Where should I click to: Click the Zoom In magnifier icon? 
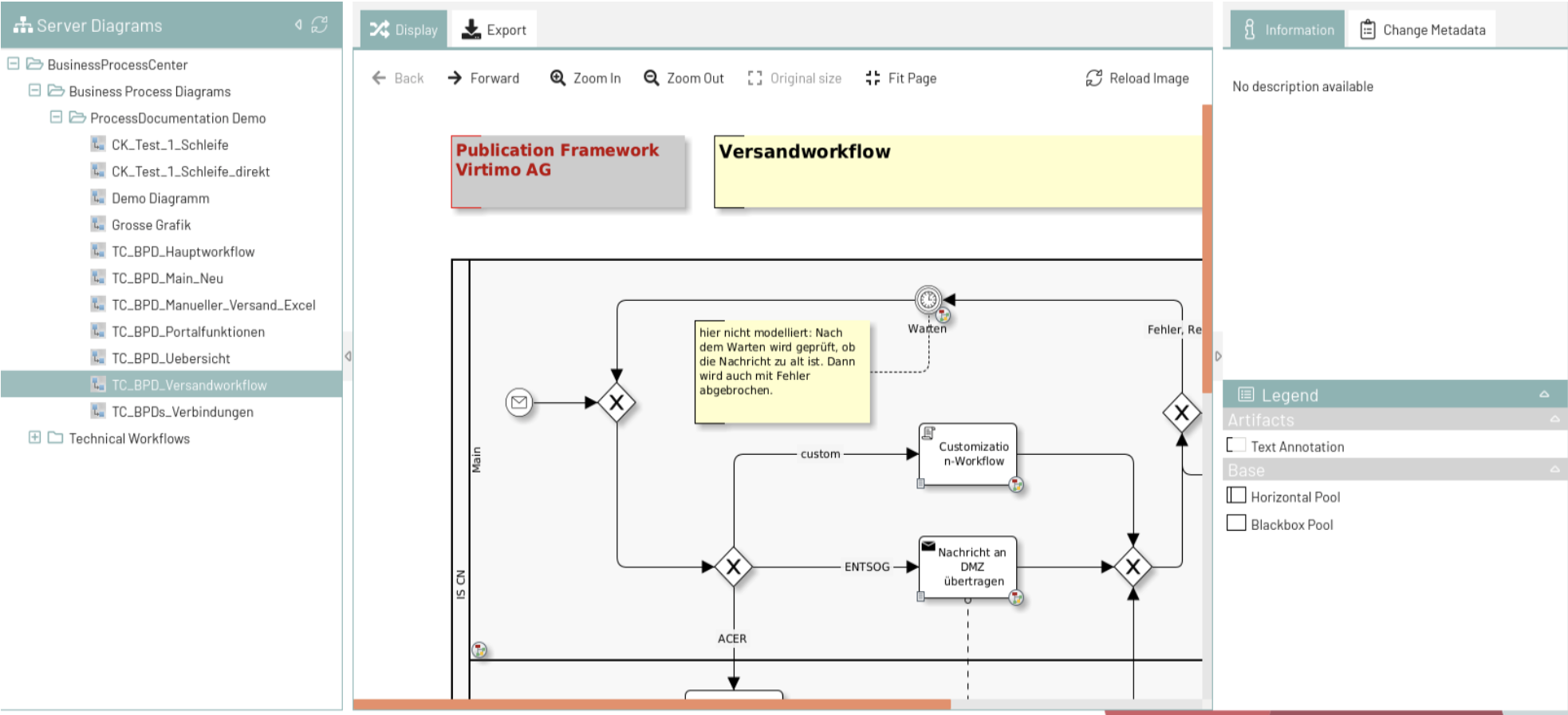tap(557, 77)
